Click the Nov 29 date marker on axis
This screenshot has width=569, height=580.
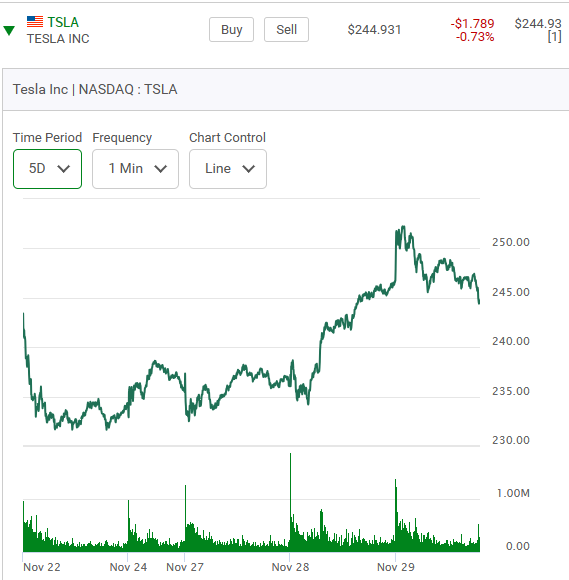point(396,567)
